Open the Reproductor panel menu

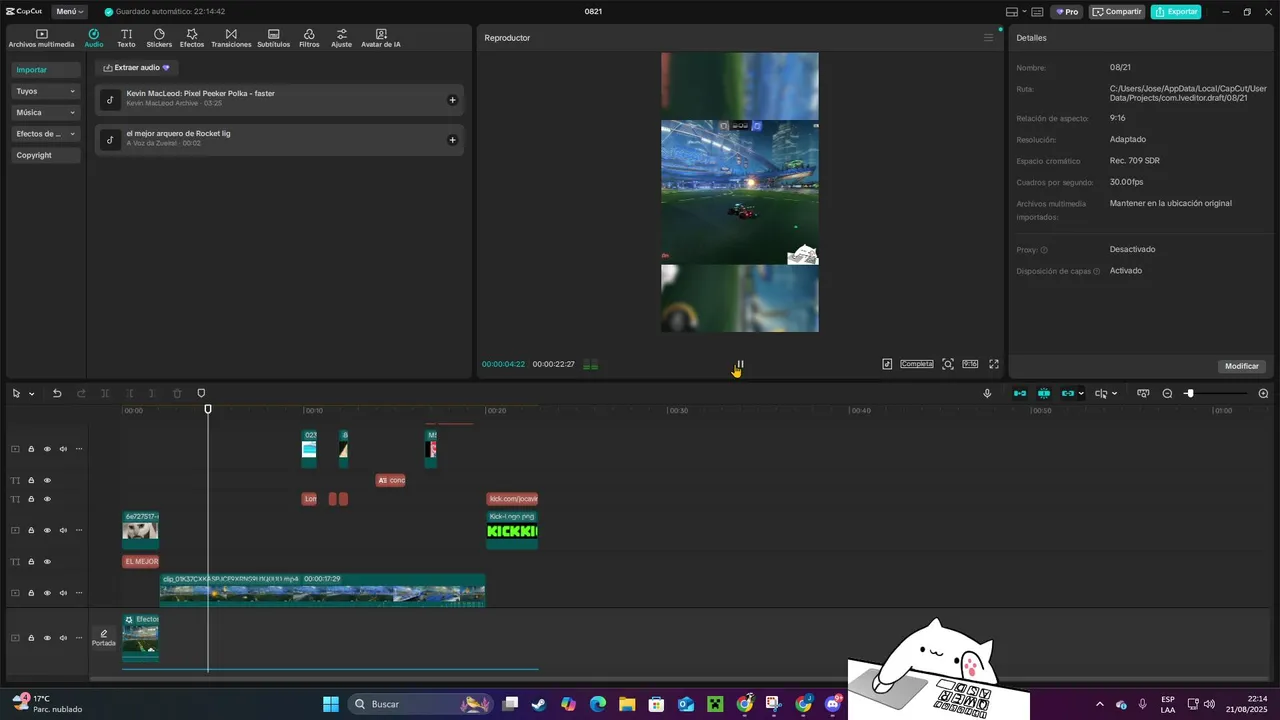click(989, 38)
